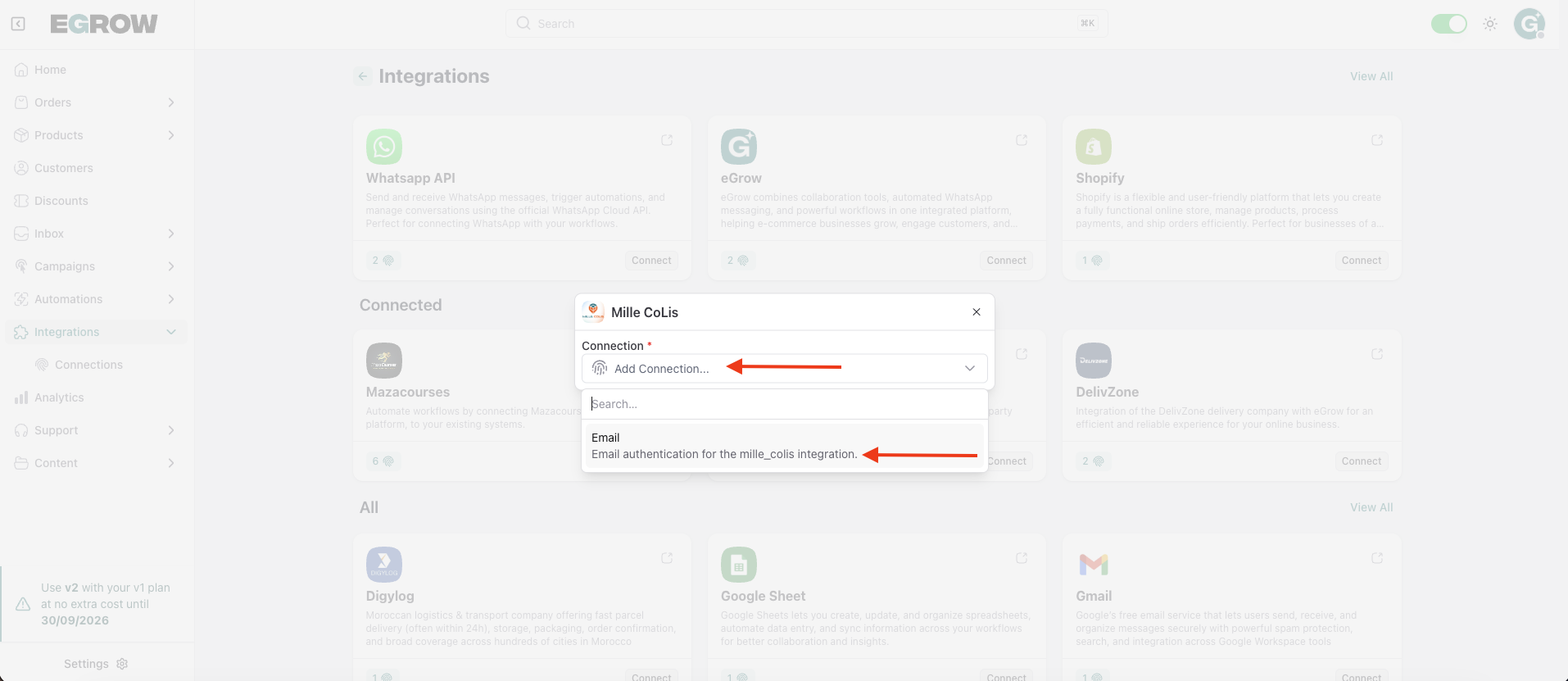
Task: Click the DelivZone app icon
Action: (1094, 361)
